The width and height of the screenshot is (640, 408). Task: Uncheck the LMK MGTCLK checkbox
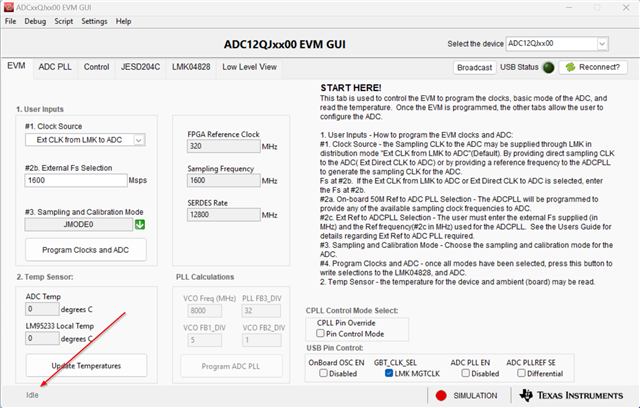point(389,373)
